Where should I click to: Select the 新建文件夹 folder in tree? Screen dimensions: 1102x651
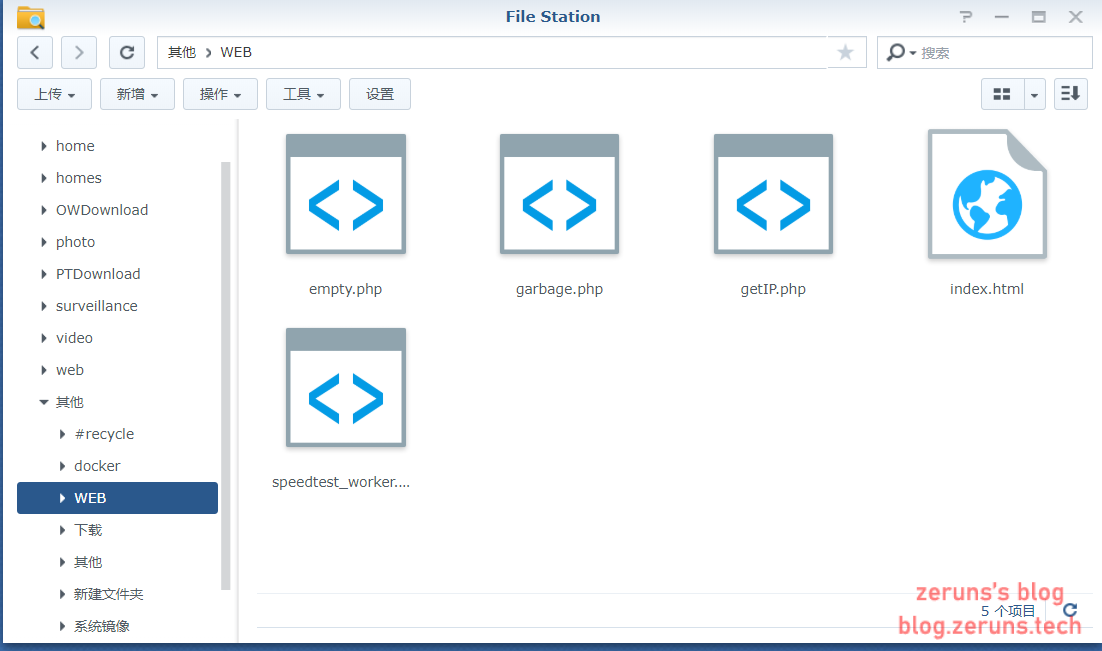point(108,594)
